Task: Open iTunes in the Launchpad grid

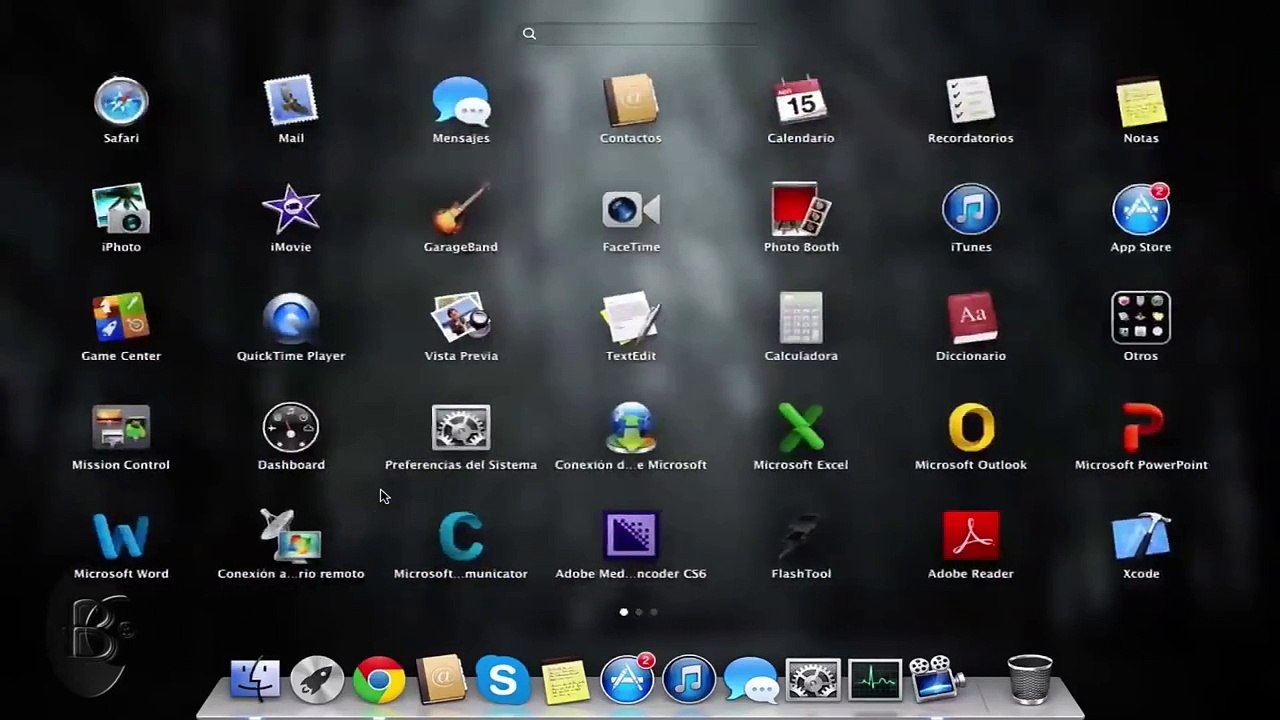Action: click(971, 211)
